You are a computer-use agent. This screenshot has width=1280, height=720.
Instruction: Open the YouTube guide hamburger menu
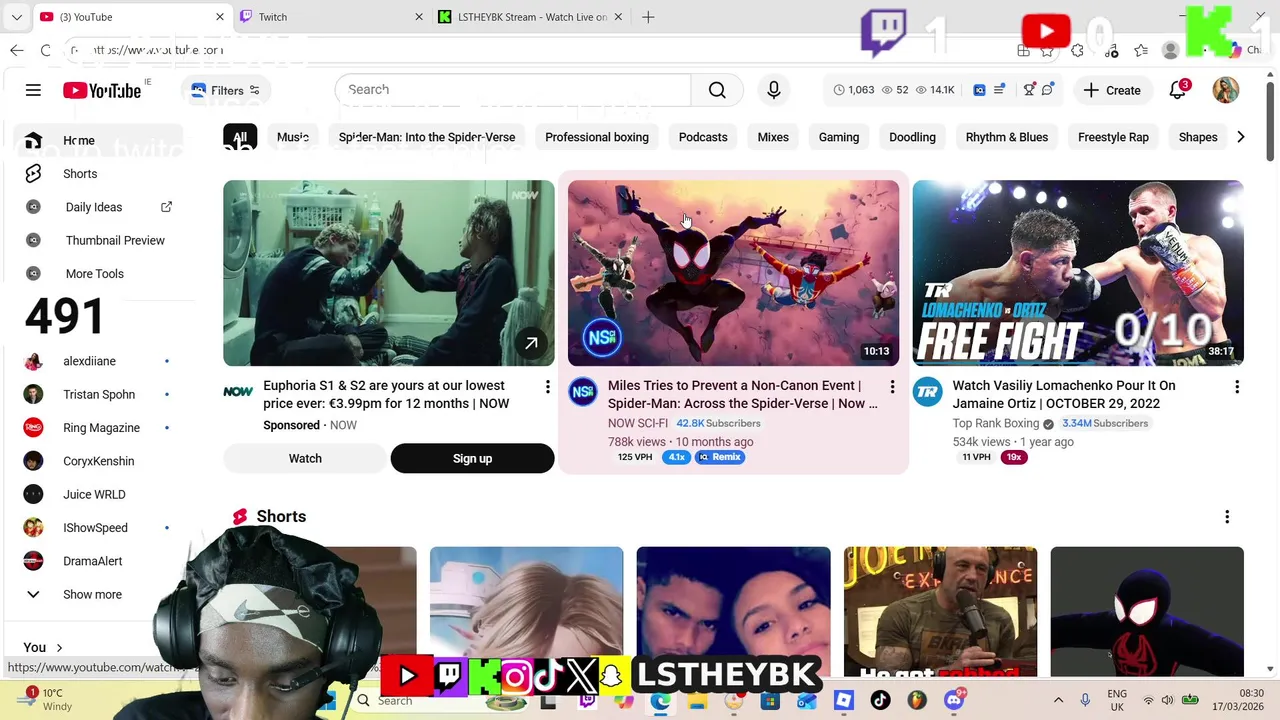(x=33, y=90)
